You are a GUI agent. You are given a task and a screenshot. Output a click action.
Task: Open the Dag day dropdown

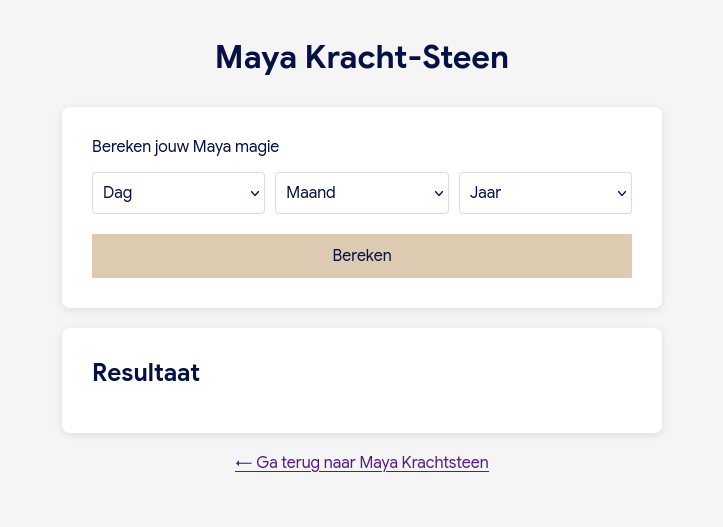pyautogui.click(x=178, y=193)
